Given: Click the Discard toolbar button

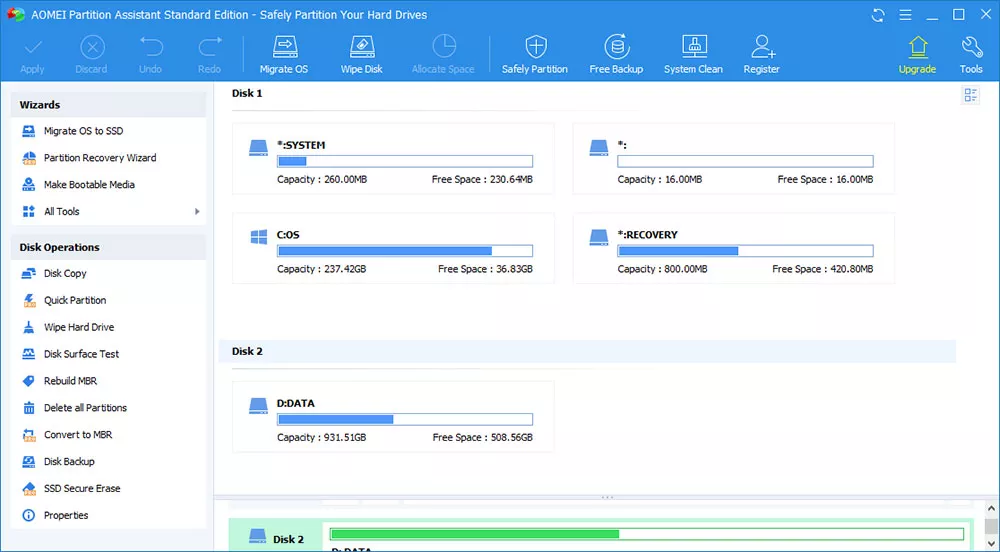Looking at the screenshot, I should pyautogui.click(x=92, y=55).
